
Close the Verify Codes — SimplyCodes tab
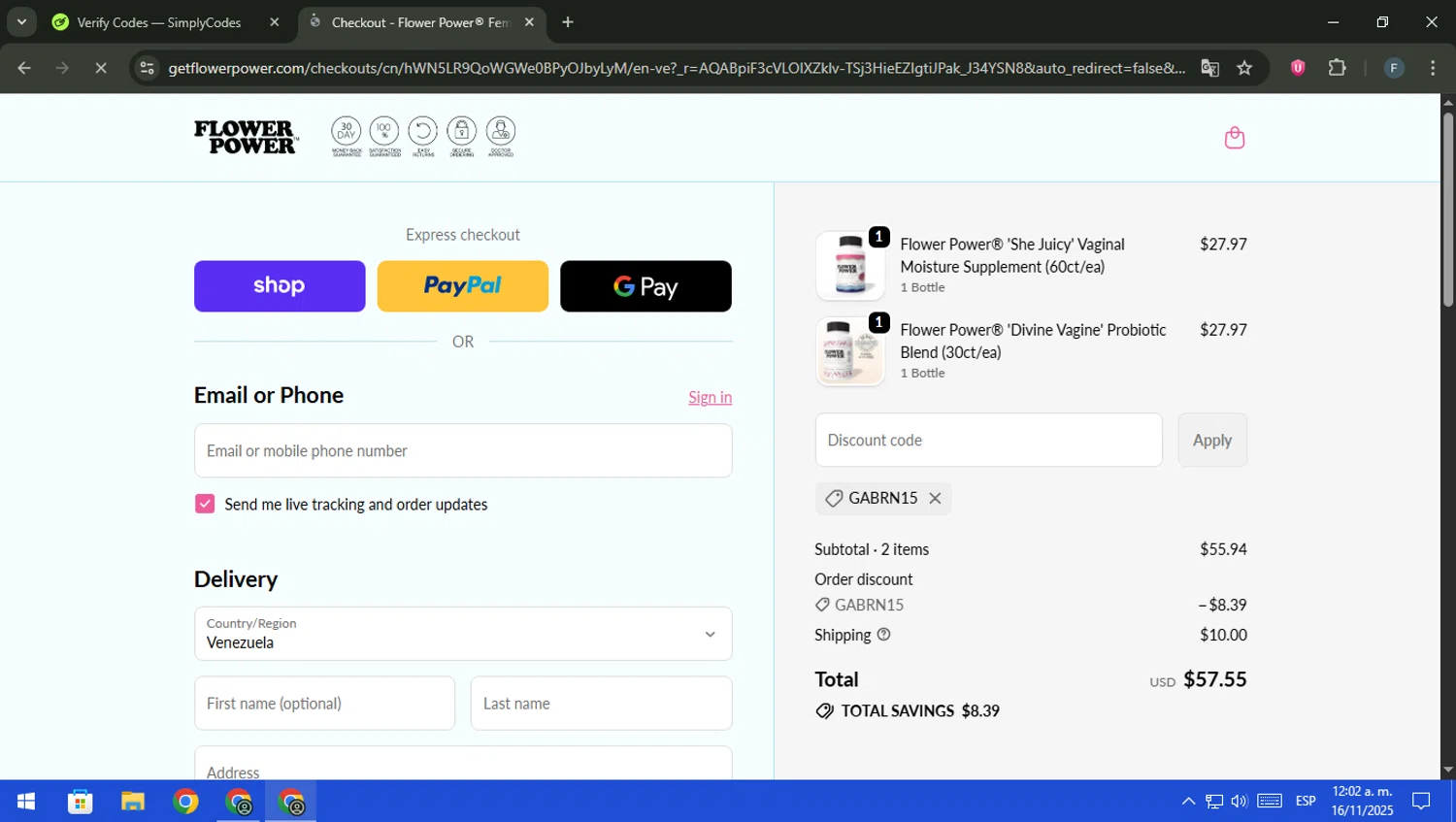(275, 22)
